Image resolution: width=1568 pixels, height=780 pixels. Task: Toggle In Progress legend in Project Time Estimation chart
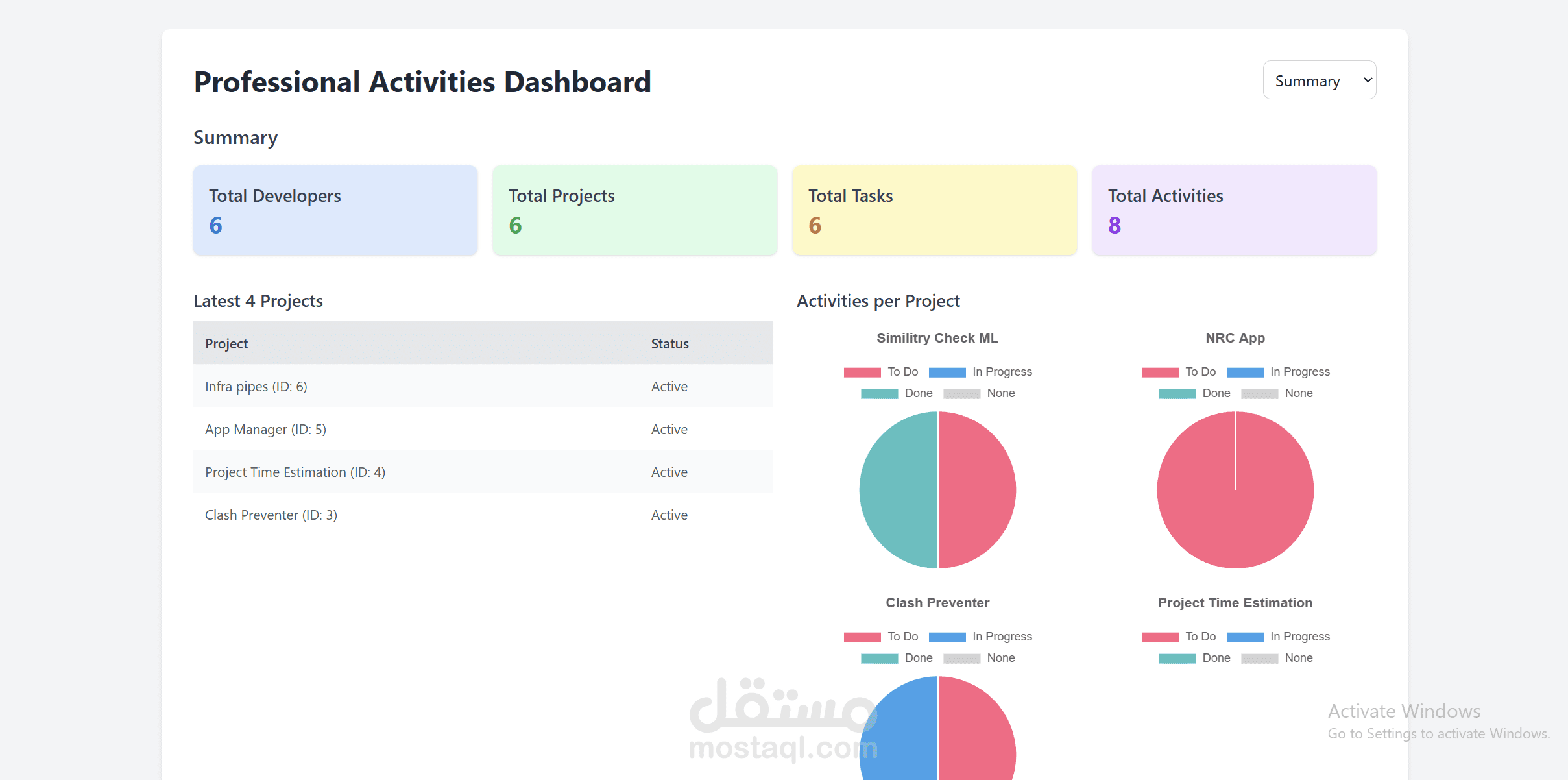(1278, 637)
